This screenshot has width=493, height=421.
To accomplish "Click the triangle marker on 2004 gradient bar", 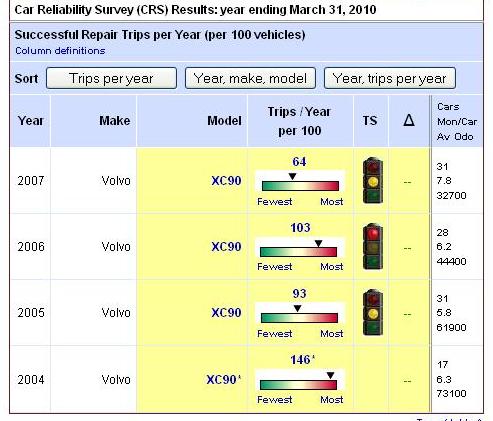I will coord(330,376).
